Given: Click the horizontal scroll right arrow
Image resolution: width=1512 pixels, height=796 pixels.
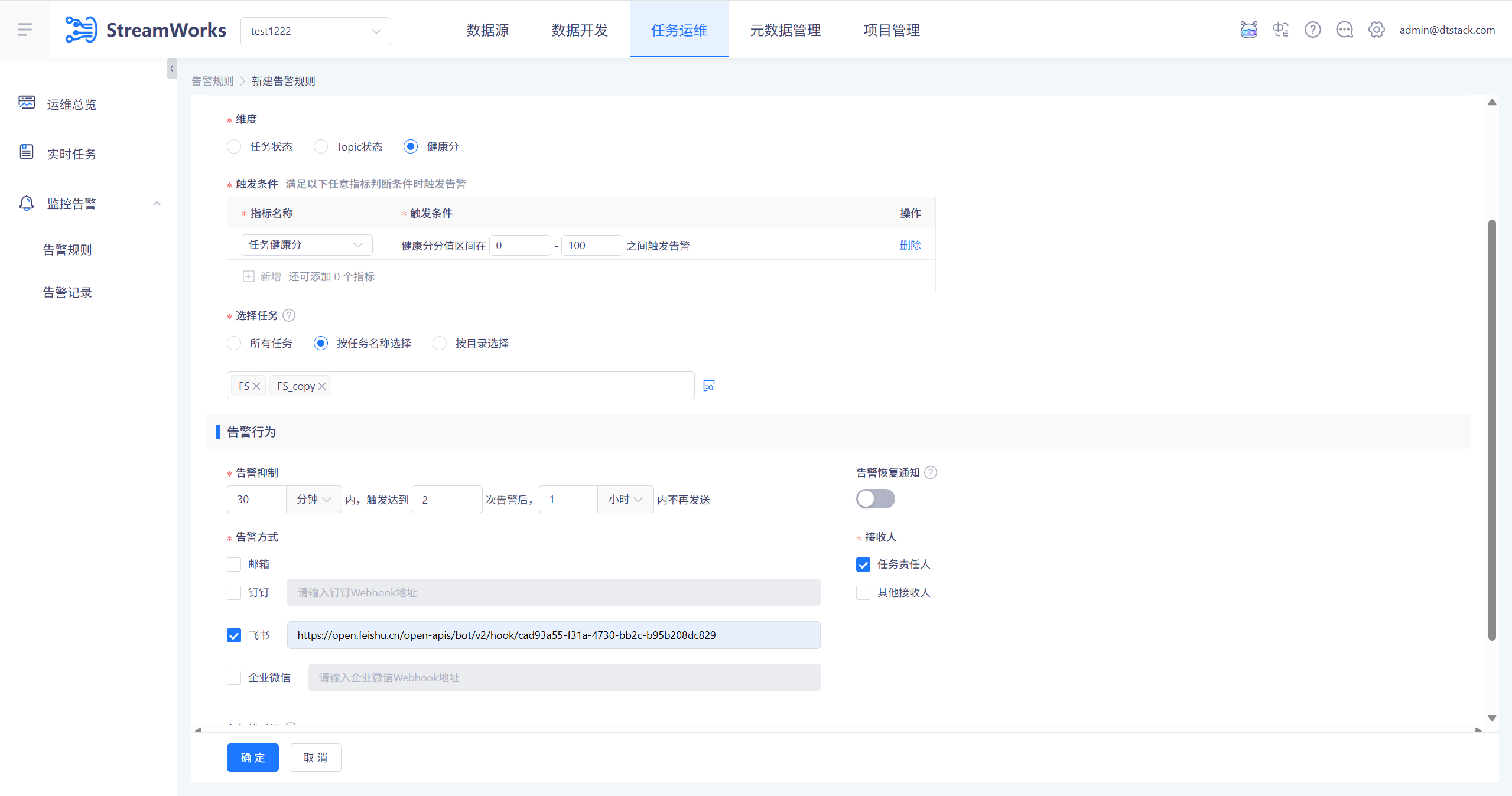Looking at the screenshot, I should point(1478,730).
